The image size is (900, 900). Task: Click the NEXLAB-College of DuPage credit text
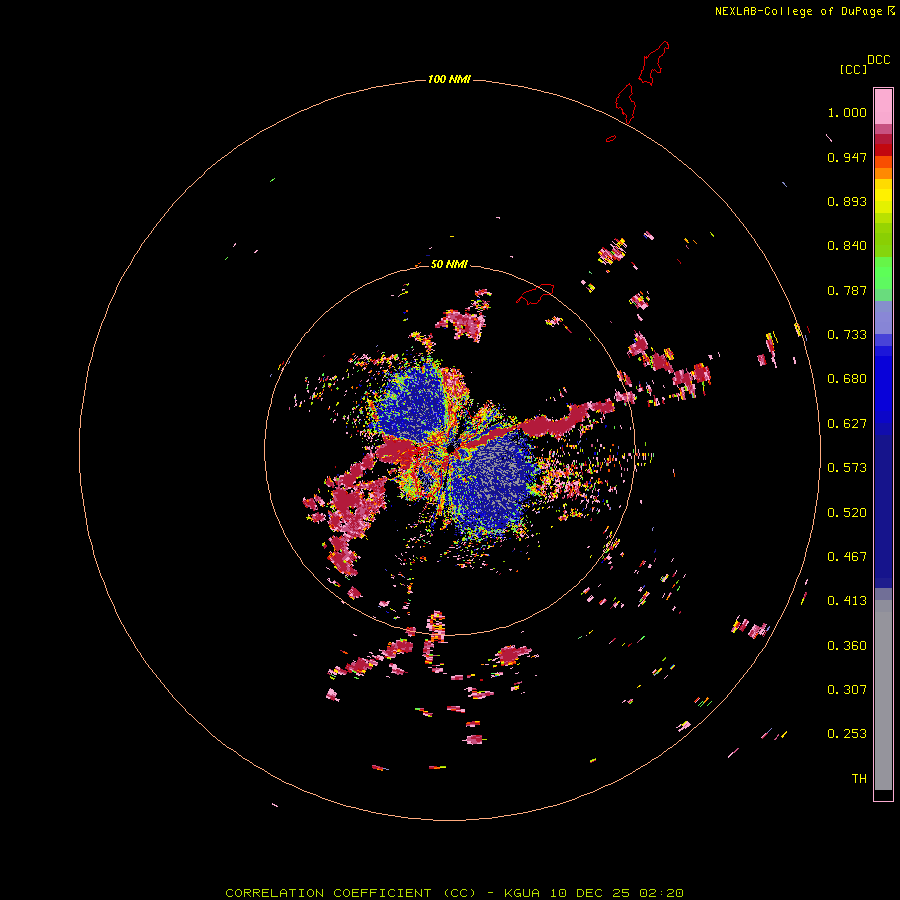[798, 11]
